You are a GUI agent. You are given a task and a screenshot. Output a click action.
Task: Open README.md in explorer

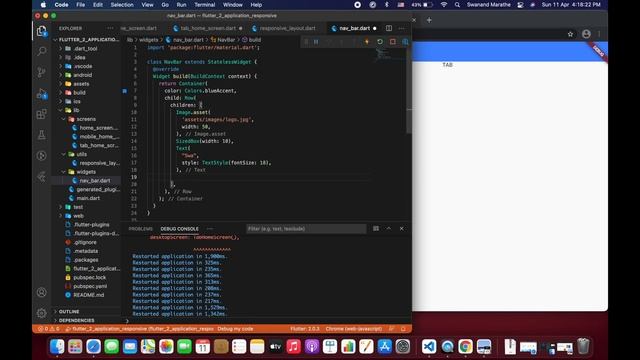[x=89, y=295]
